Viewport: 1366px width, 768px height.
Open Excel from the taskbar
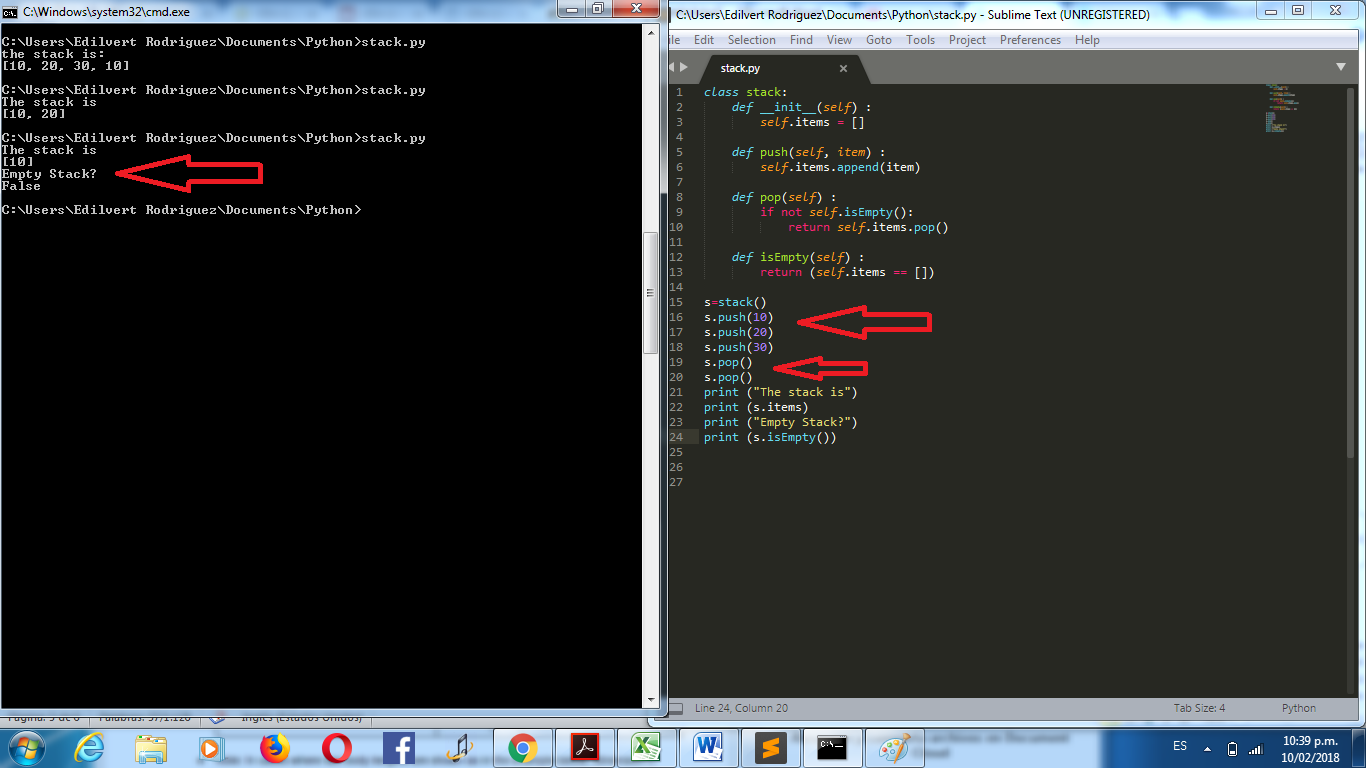tap(646, 747)
